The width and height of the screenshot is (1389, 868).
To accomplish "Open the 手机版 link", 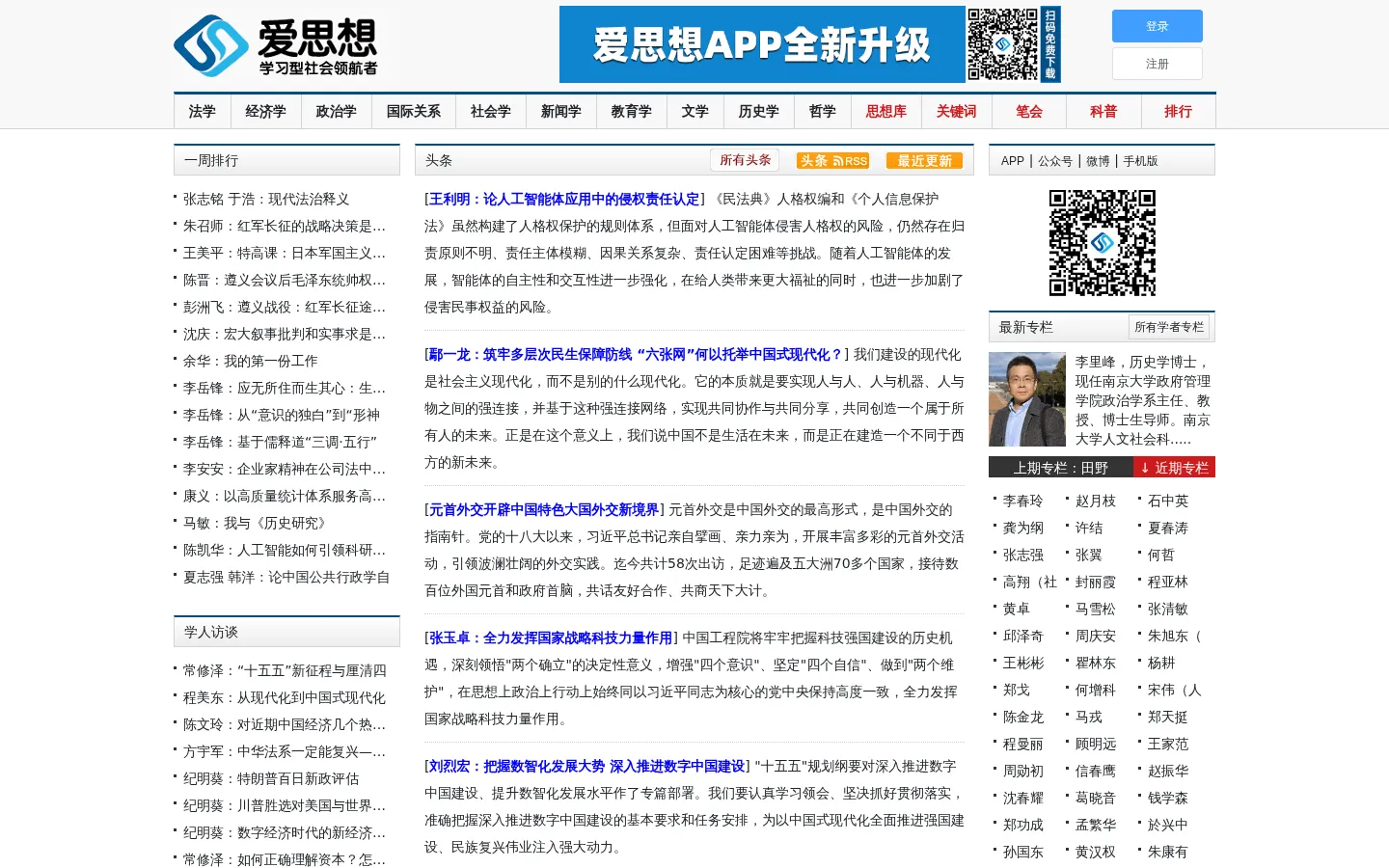I will tap(1140, 161).
